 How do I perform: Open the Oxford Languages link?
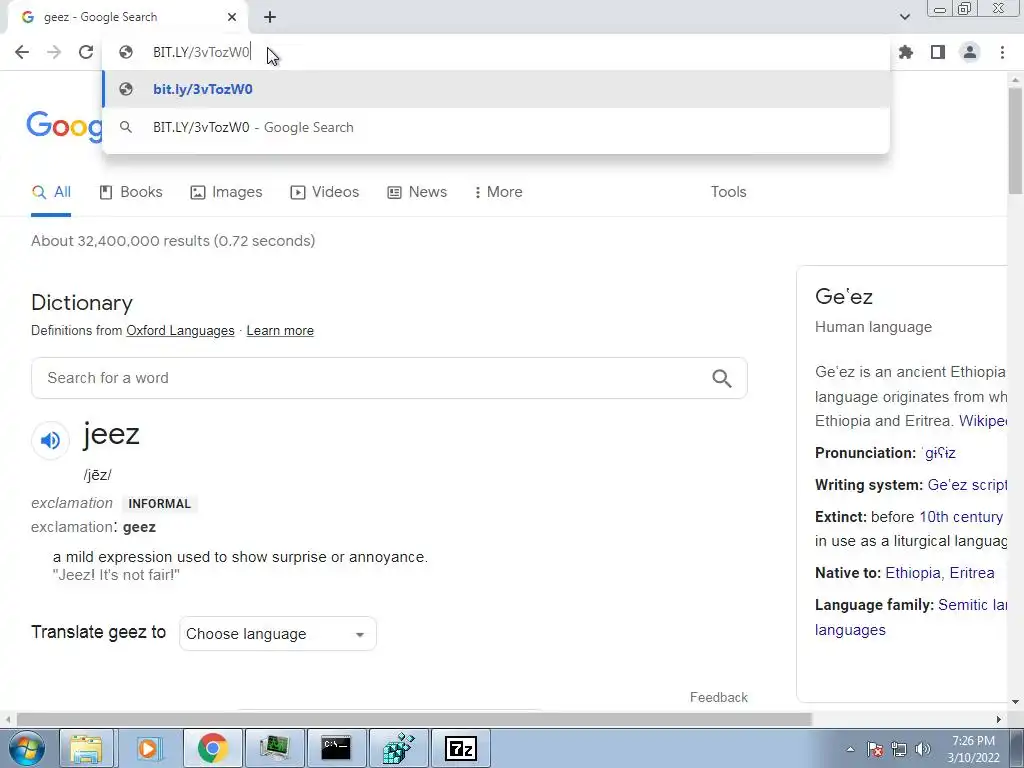click(180, 330)
